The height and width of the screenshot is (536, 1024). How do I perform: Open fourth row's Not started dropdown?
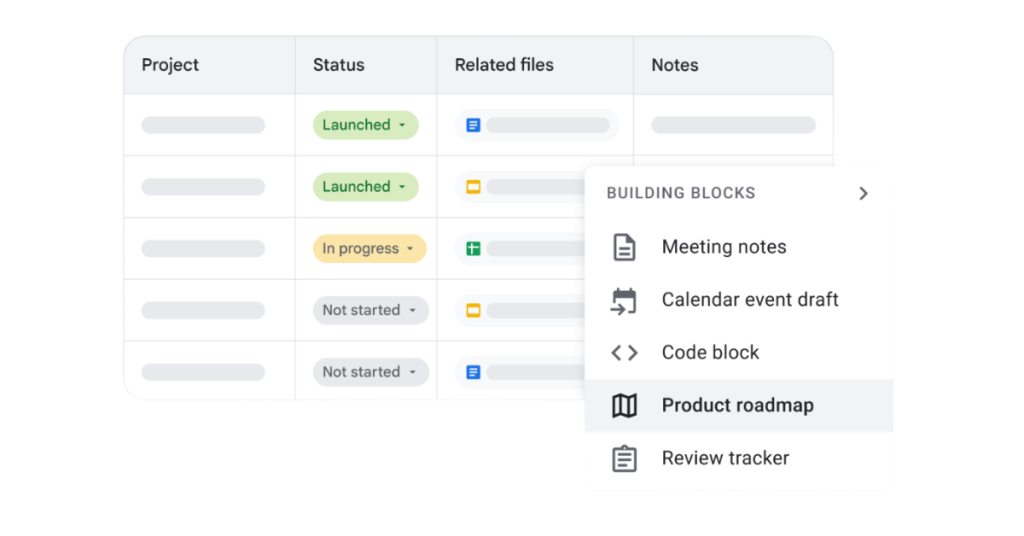click(370, 310)
